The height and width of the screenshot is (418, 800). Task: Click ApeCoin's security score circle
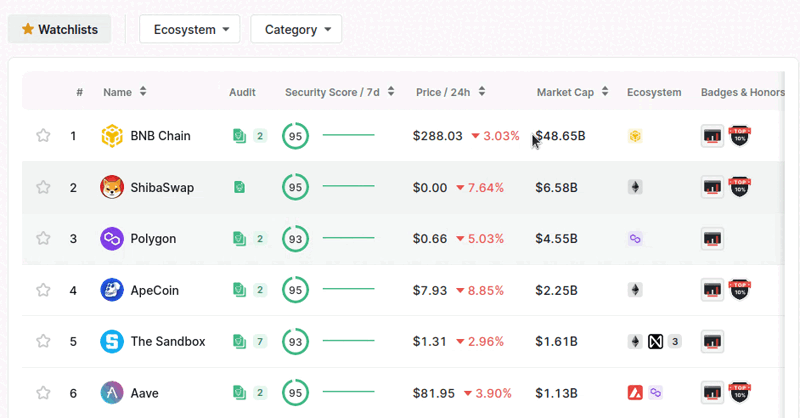[295, 290]
